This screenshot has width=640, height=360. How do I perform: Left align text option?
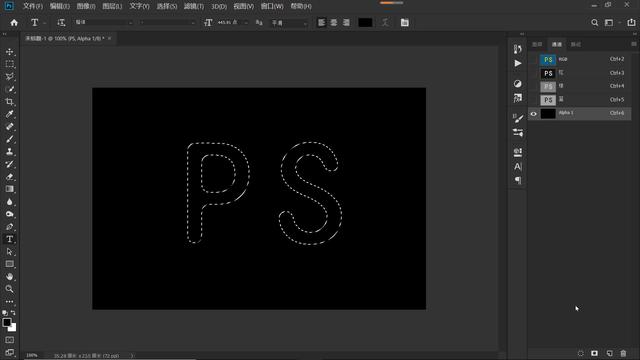point(322,22)
